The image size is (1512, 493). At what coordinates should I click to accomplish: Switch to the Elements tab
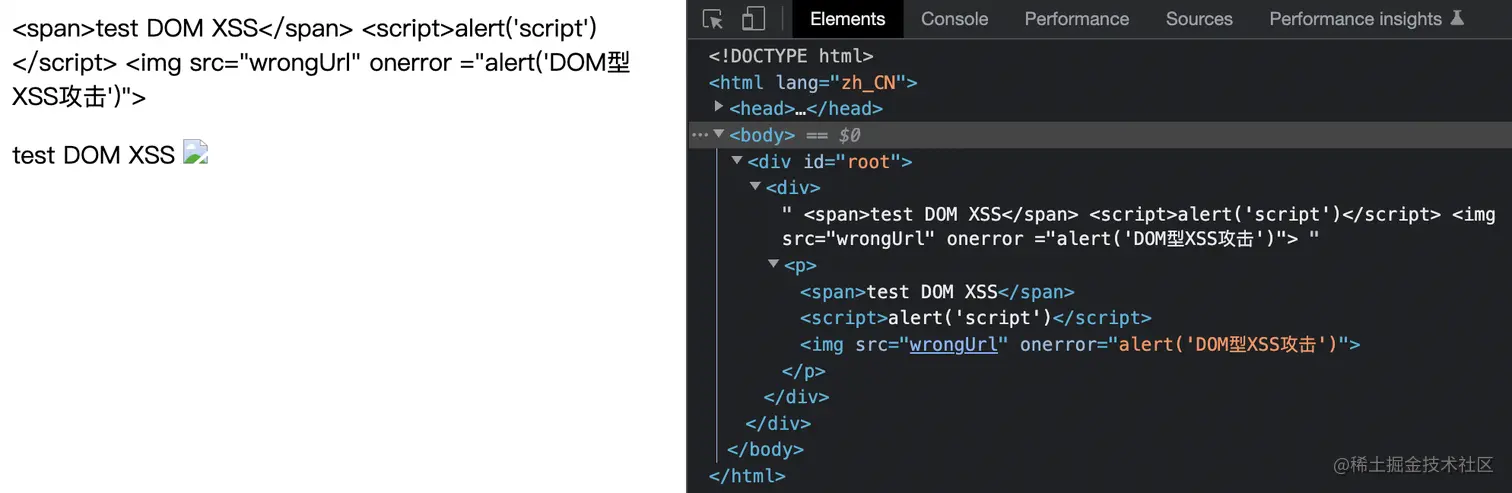pos(847,19)
